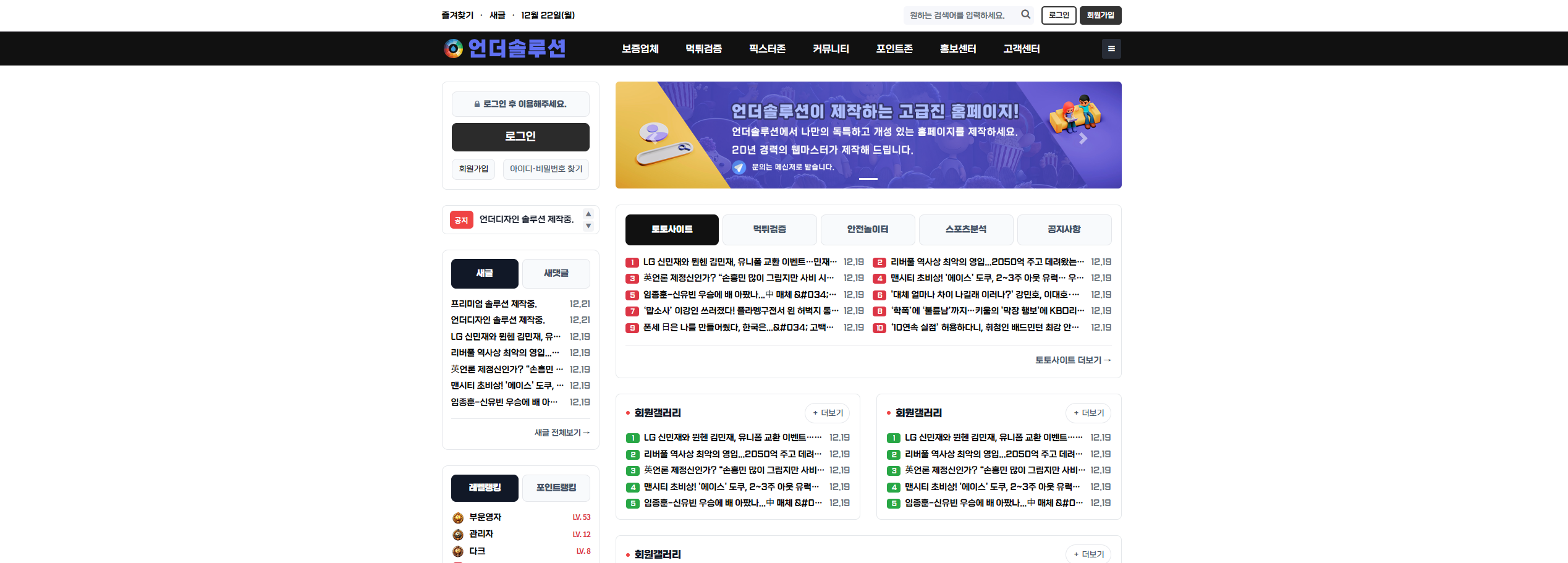Image resolution: width=1568 pixels, height=563 pixels.
Task: Click the red 공지 badge
Action: (461, 220)
